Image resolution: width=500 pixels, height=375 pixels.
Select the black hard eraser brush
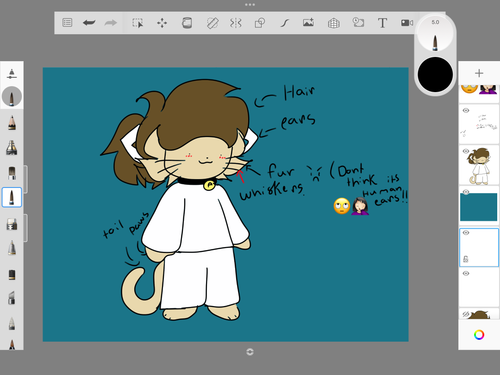pyautogui.click(x=12, y=275)
